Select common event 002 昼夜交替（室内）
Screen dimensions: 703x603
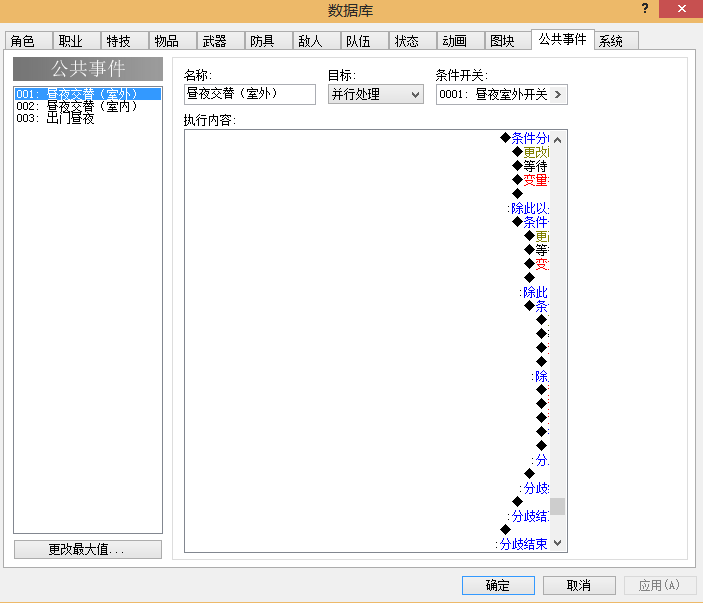88,106
